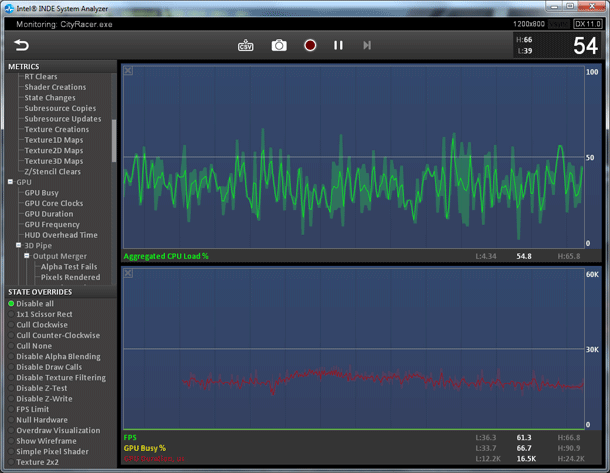Select the GPU Busy metric
This screenshot has height=473, width=610.
tap(41, 193)
